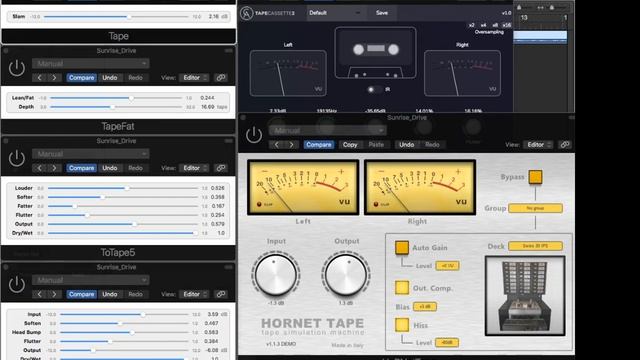
Task: Click the second lock icon above the timeline ruler
Action: 552,7
